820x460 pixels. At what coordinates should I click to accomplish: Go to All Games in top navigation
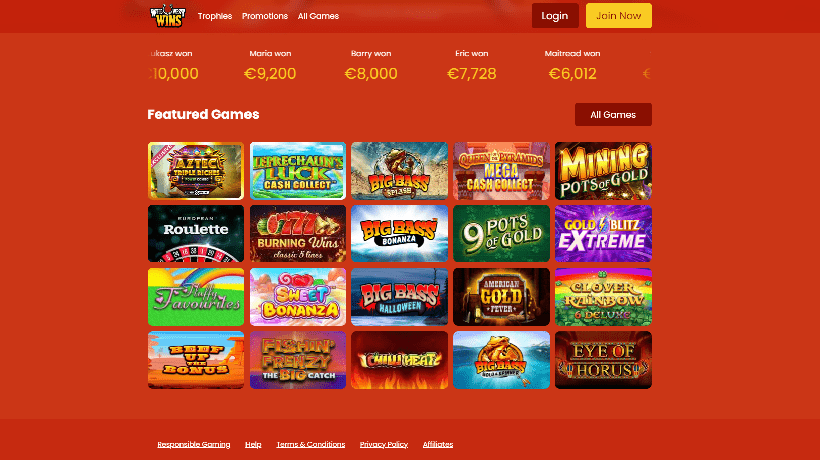tap(318, 16)
